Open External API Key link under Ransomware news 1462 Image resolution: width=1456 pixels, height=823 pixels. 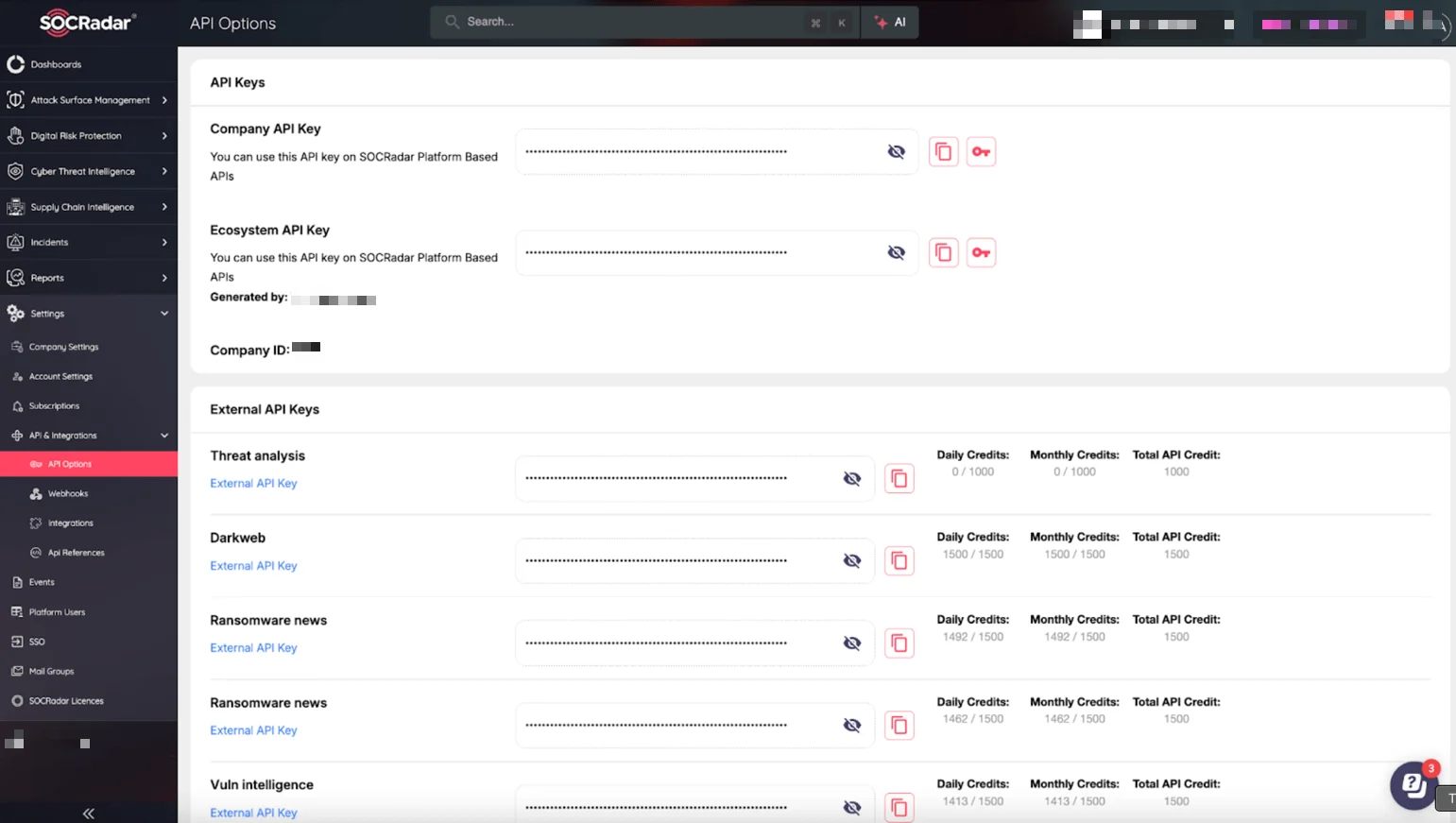tap(253, 730)
